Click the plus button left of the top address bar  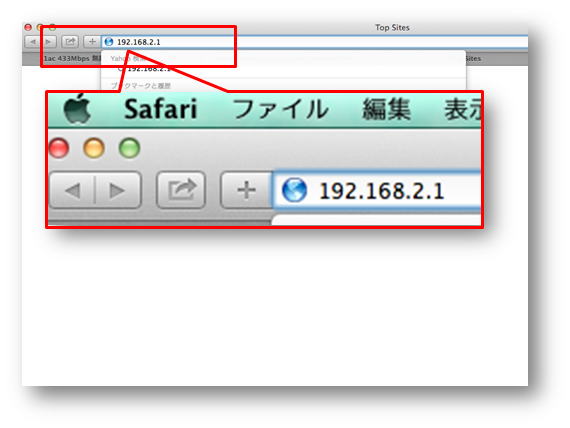point(92,42)
